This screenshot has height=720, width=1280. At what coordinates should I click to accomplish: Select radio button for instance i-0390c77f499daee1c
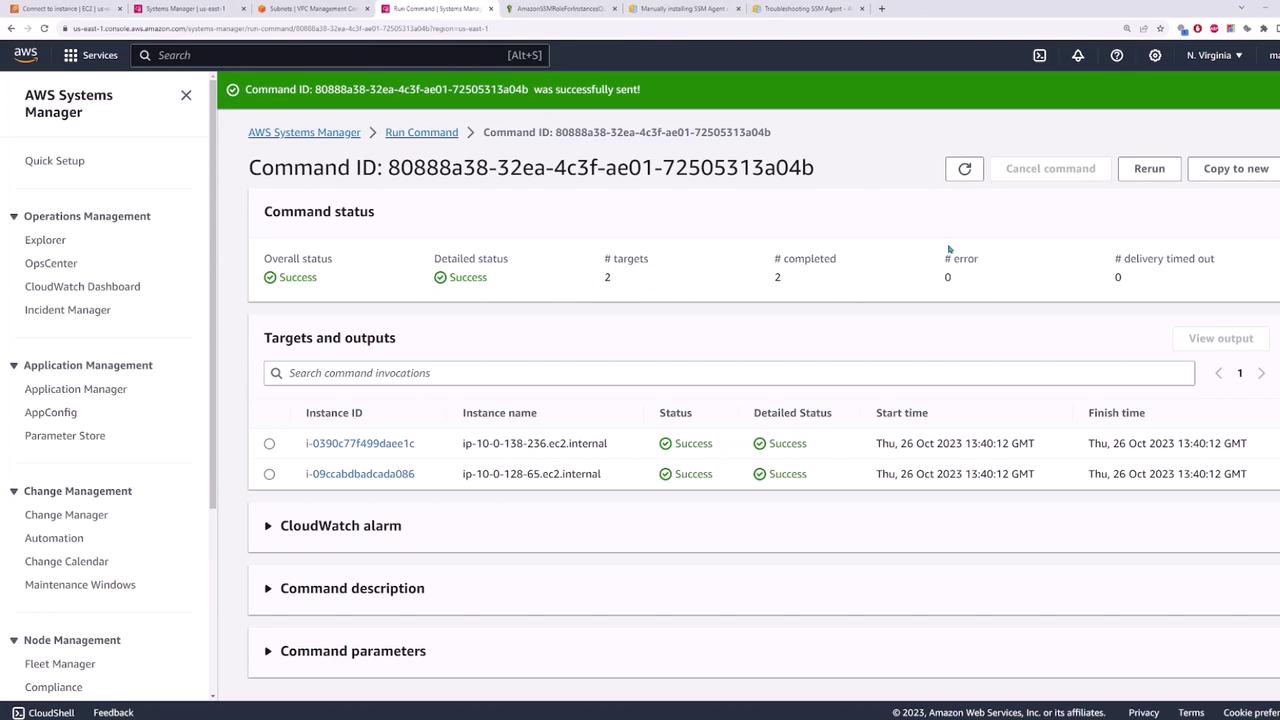269,444
